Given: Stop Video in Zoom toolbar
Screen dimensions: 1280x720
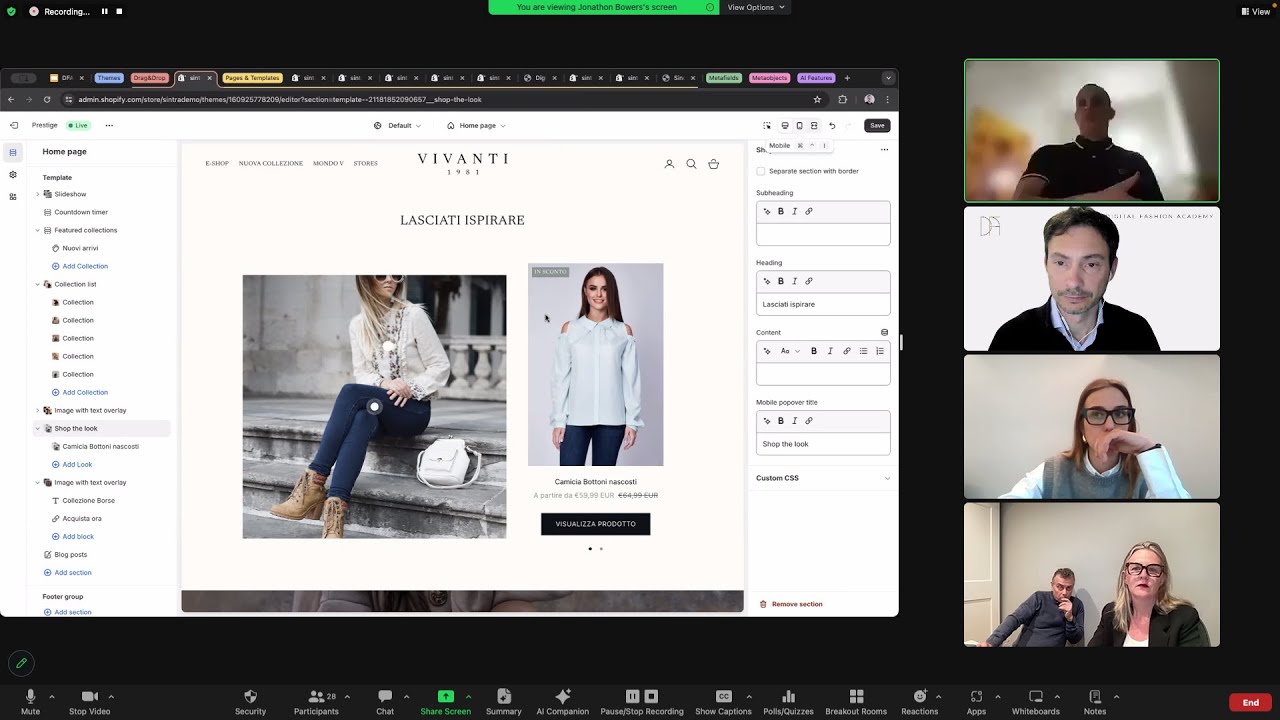Looking at the screenshot, I should 89,702.
